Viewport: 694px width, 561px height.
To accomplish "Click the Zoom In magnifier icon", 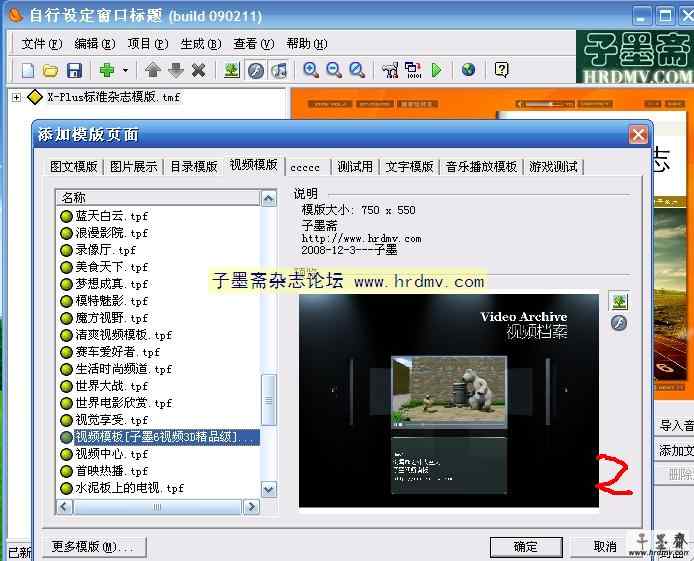I will pos(311,70).
